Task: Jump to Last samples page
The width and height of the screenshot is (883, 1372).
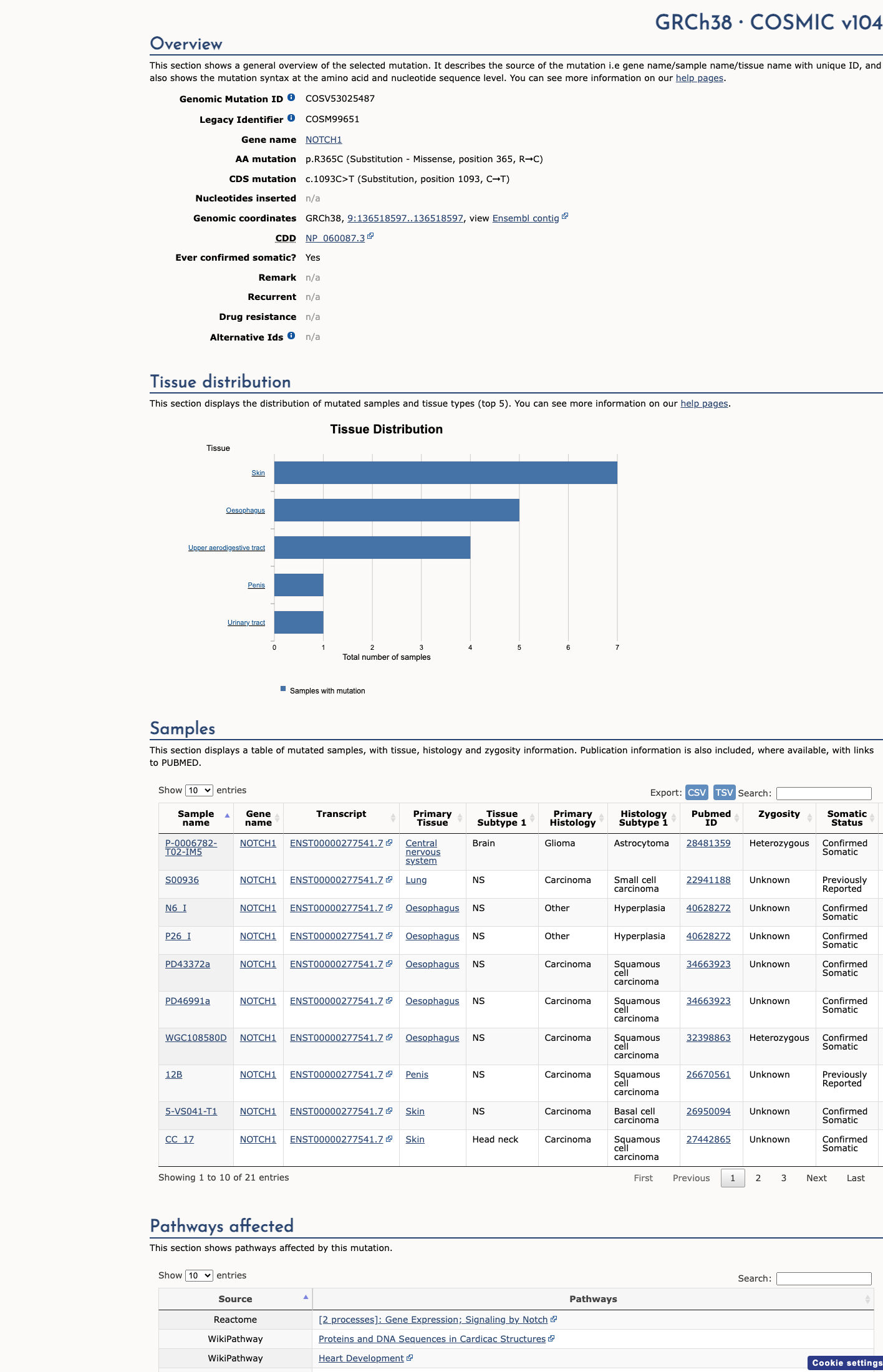Action: [x=856, y=1178]
